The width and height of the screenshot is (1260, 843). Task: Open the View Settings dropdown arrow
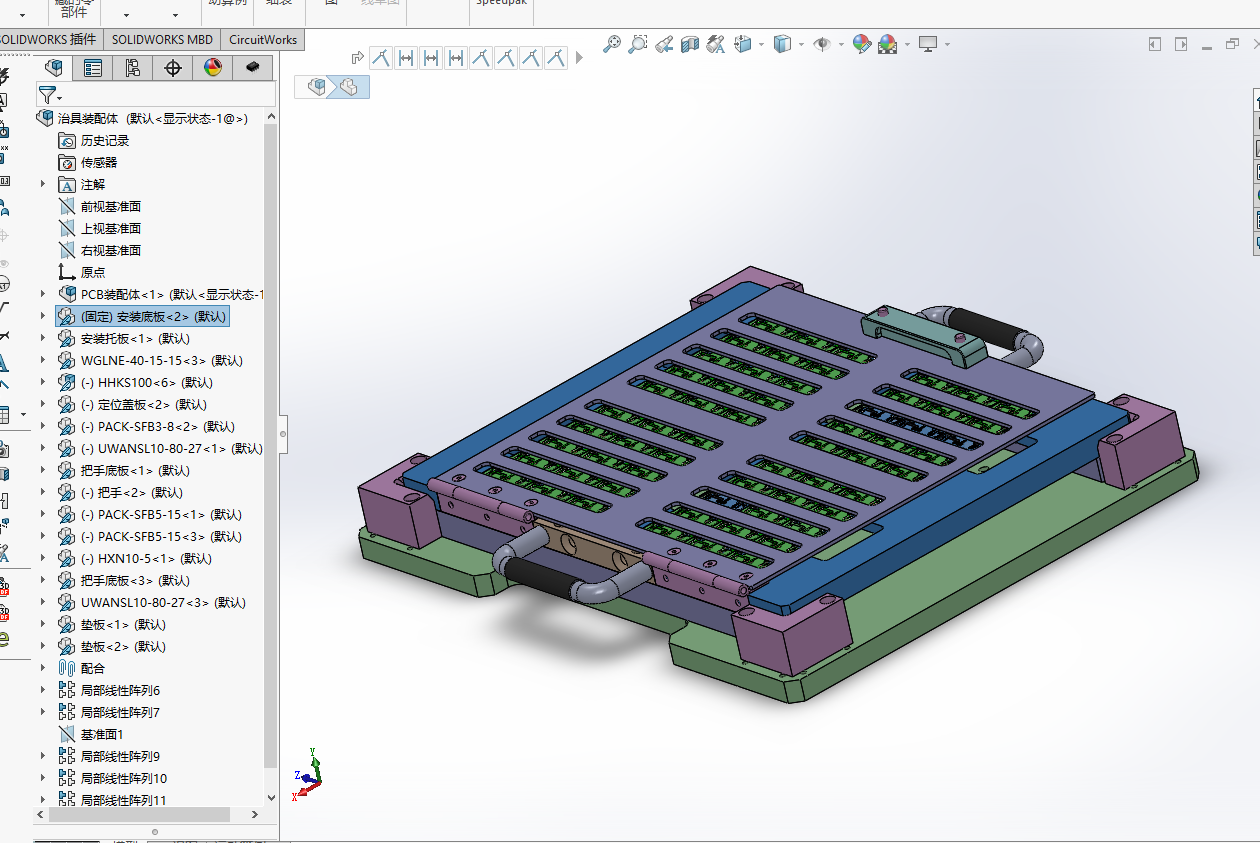[x=947, y=44]
